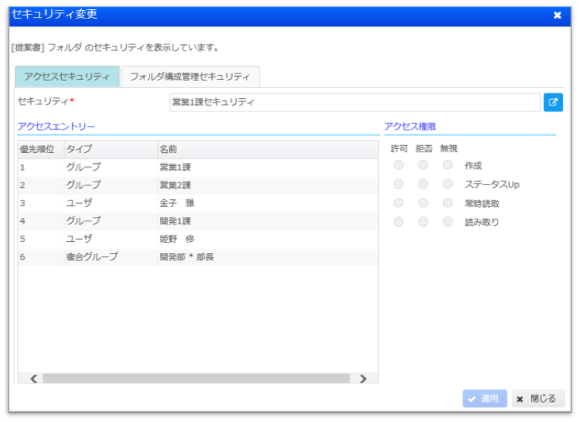This screenshot has width=579, height=422.
Task: Click the 優先順位 column header
Action: pyautogui.click(x=41, y=150)
